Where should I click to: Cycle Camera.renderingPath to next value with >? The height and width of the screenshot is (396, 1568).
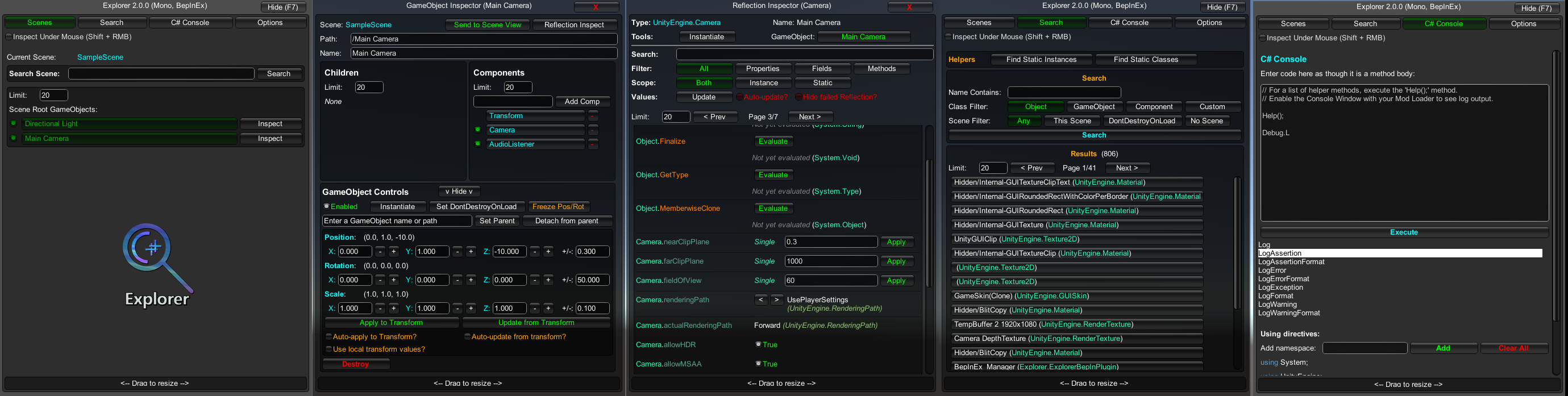click(777, 300)
